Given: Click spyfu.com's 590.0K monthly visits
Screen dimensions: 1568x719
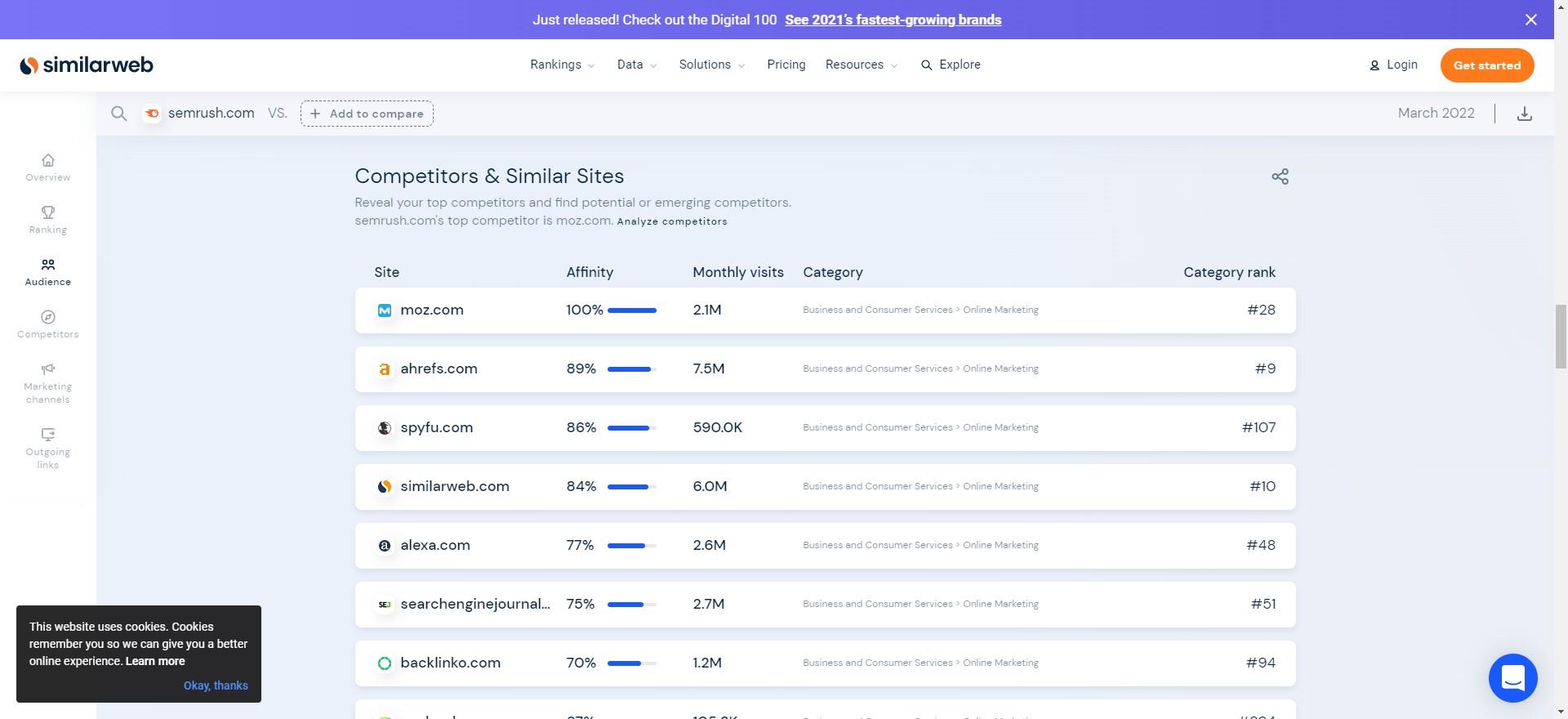Looking at the screenshot, I should pyautogui.click(x=718, y=428).
